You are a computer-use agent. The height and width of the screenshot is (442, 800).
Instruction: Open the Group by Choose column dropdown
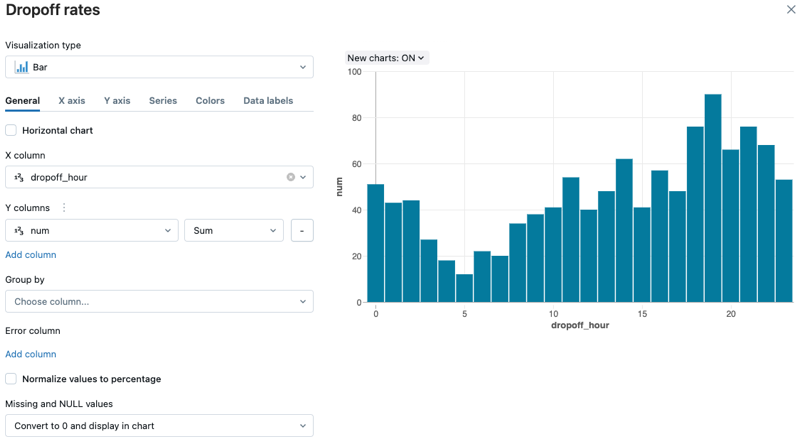coord(159,301)
